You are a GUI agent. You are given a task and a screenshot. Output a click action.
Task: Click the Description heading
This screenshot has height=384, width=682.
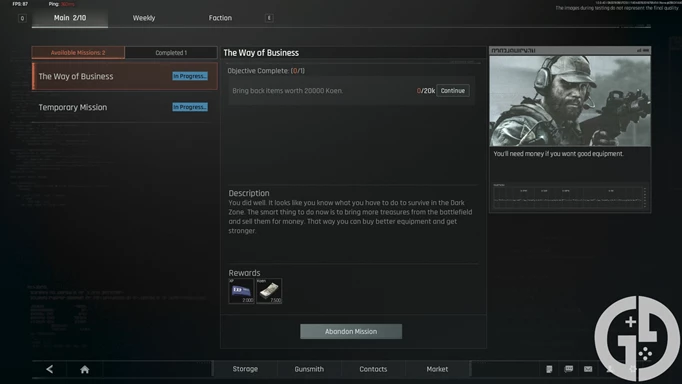pyautogui.click(x=249, y=193)
